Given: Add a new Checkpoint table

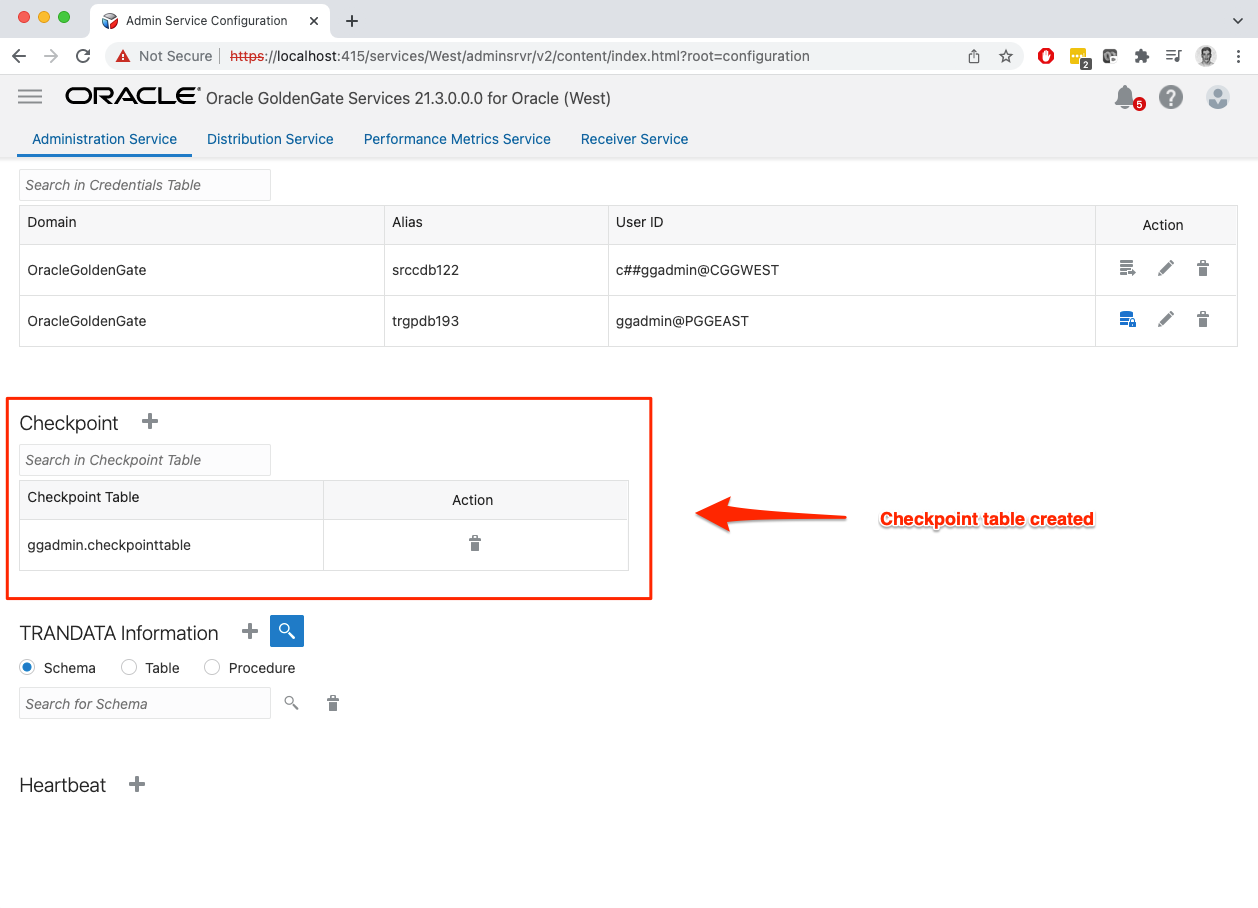Looking at the screenshot, I should [150, 422].
